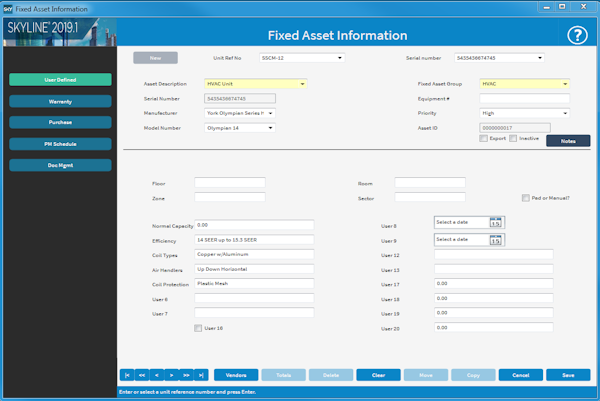Click the User 20 value field
Viewport: 600px width, 401px height.
point(494,328)
